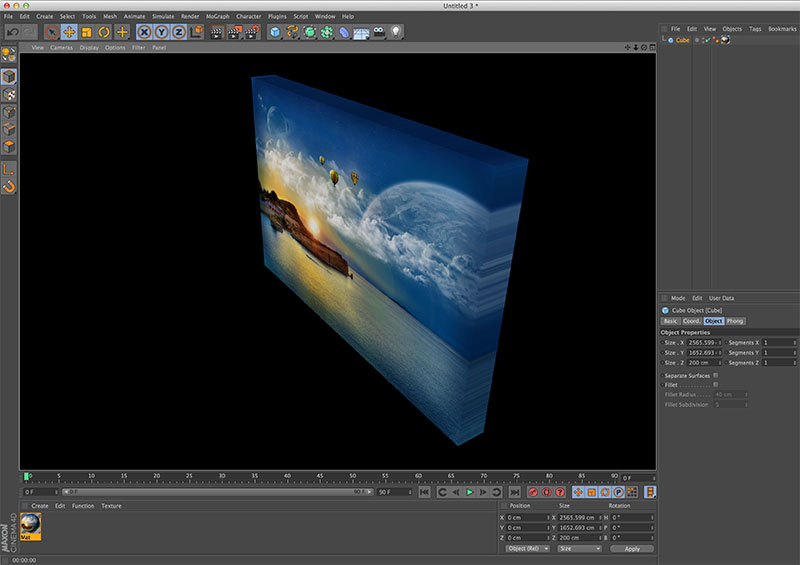
Task: Toggle Y axis lock
Action: tap(162, 32)
